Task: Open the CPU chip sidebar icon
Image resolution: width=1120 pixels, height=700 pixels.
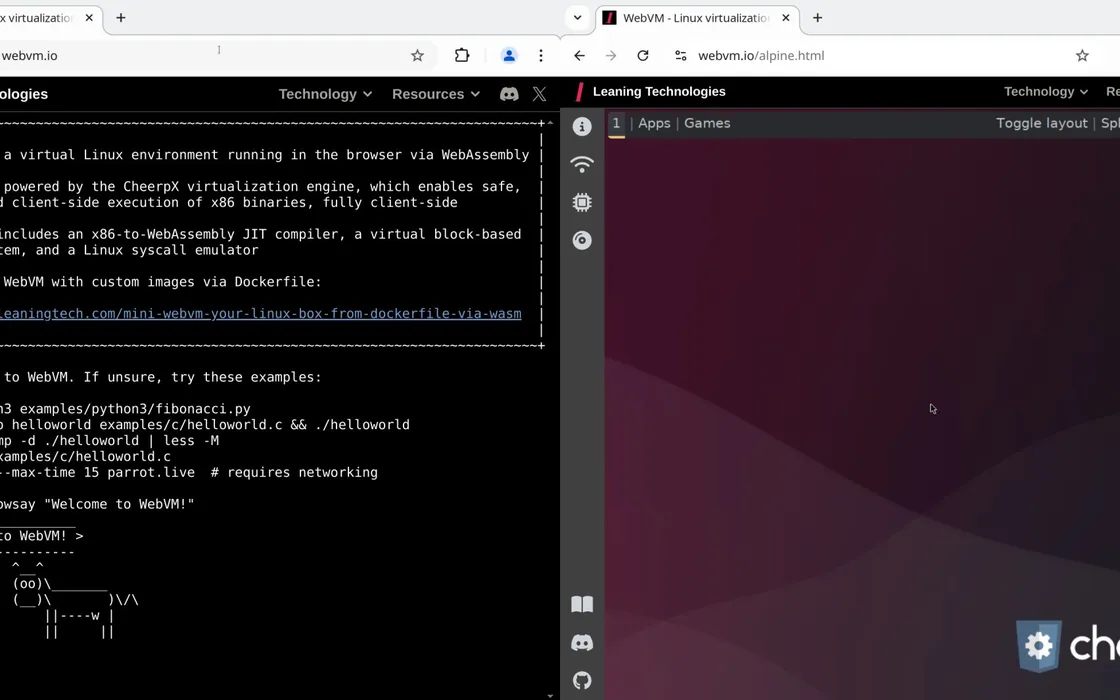Action: point(582,202)
